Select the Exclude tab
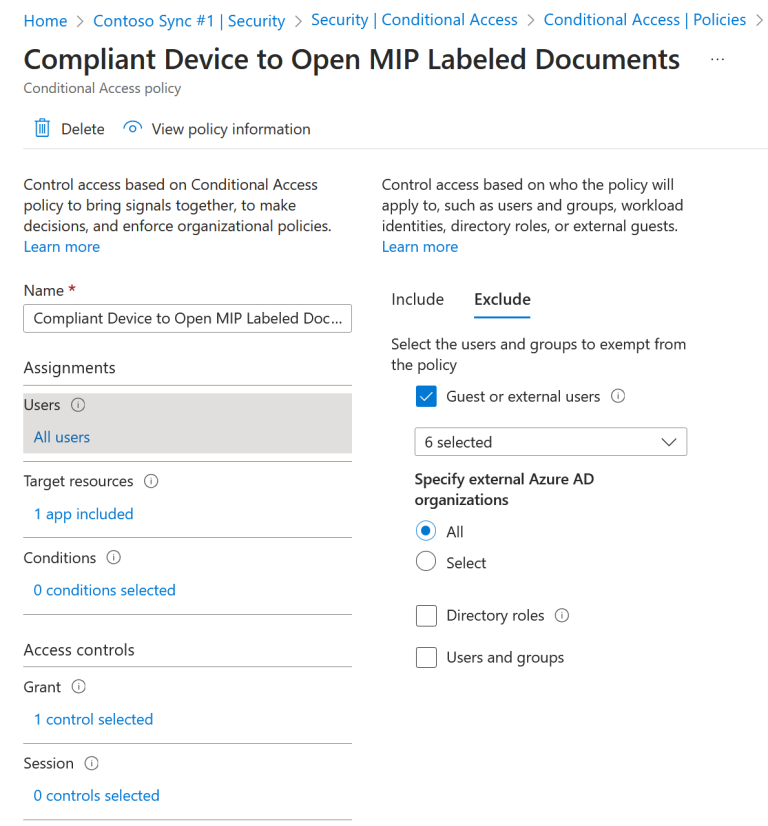 502,299
